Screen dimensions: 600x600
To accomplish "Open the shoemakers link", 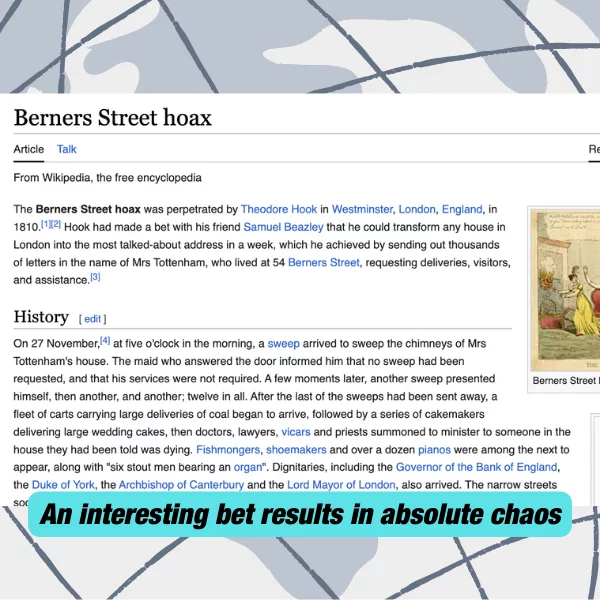I will coord(296,450).
